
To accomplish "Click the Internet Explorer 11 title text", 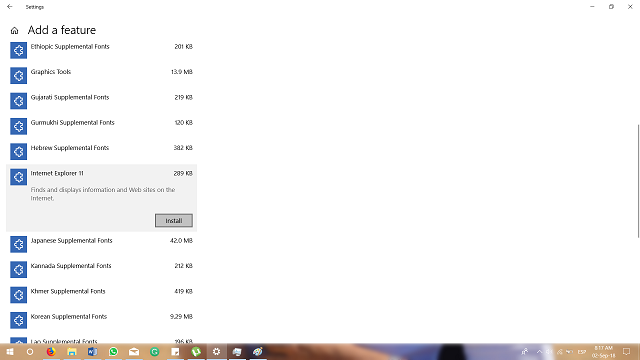I will point(57,173).
